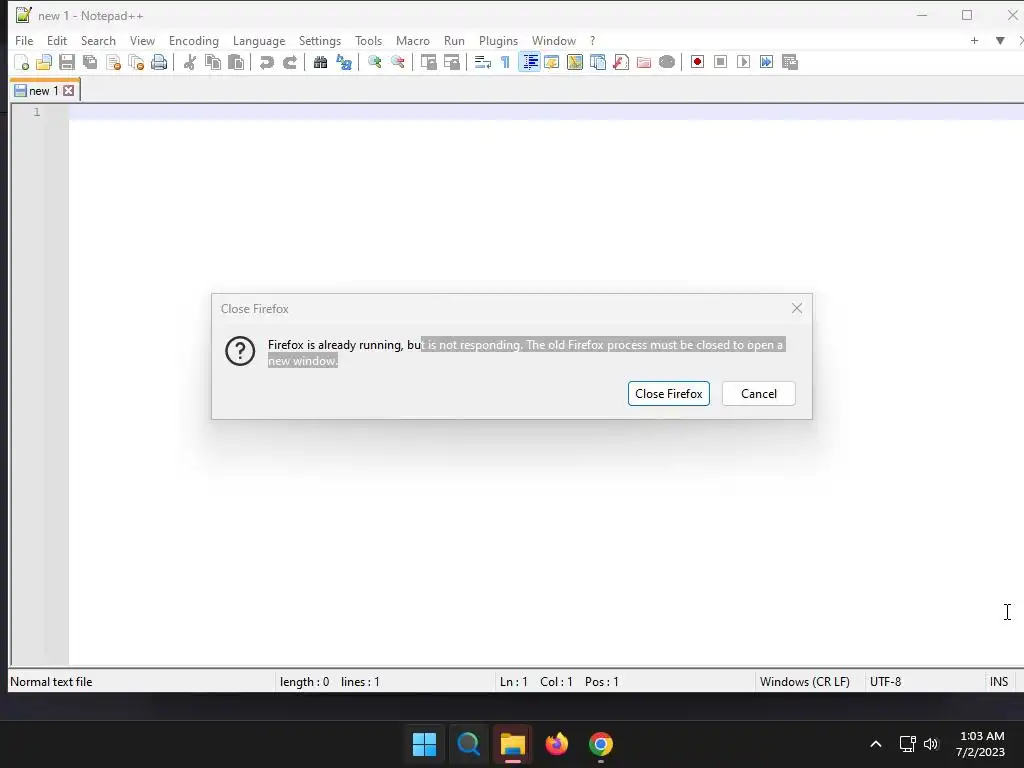Screen dimensions: 1024x768
Task: Toggle synchronize horizontal scrolling icon
Action: (x=451, y=62)
